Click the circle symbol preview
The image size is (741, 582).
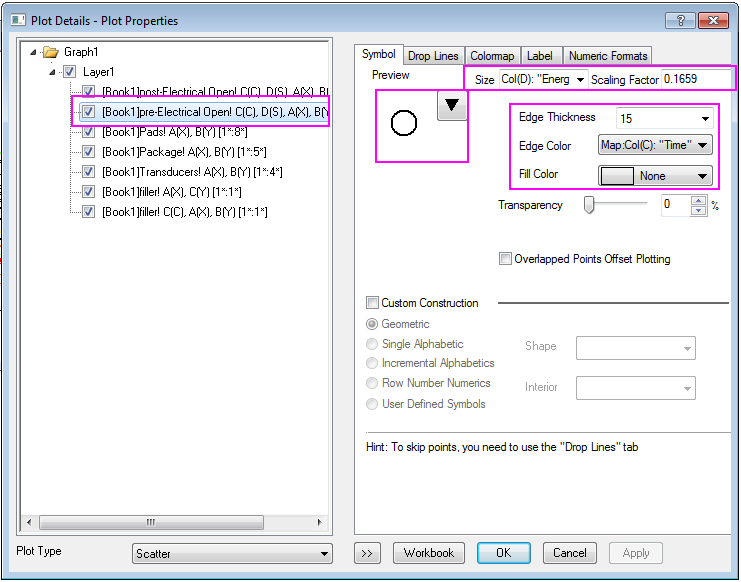pyautogui.click(x=404, y=124)
